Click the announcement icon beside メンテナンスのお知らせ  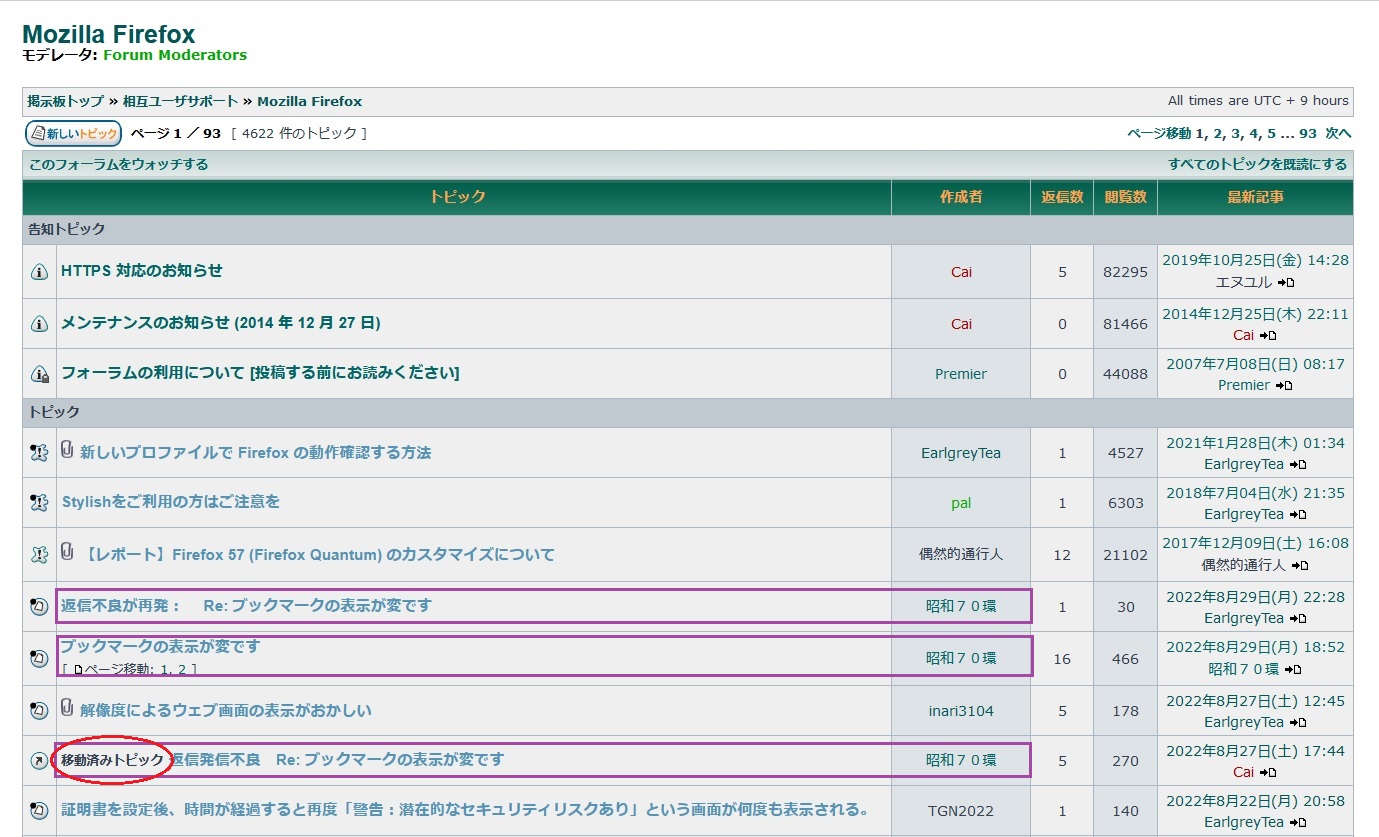click(x=39, y=324)
